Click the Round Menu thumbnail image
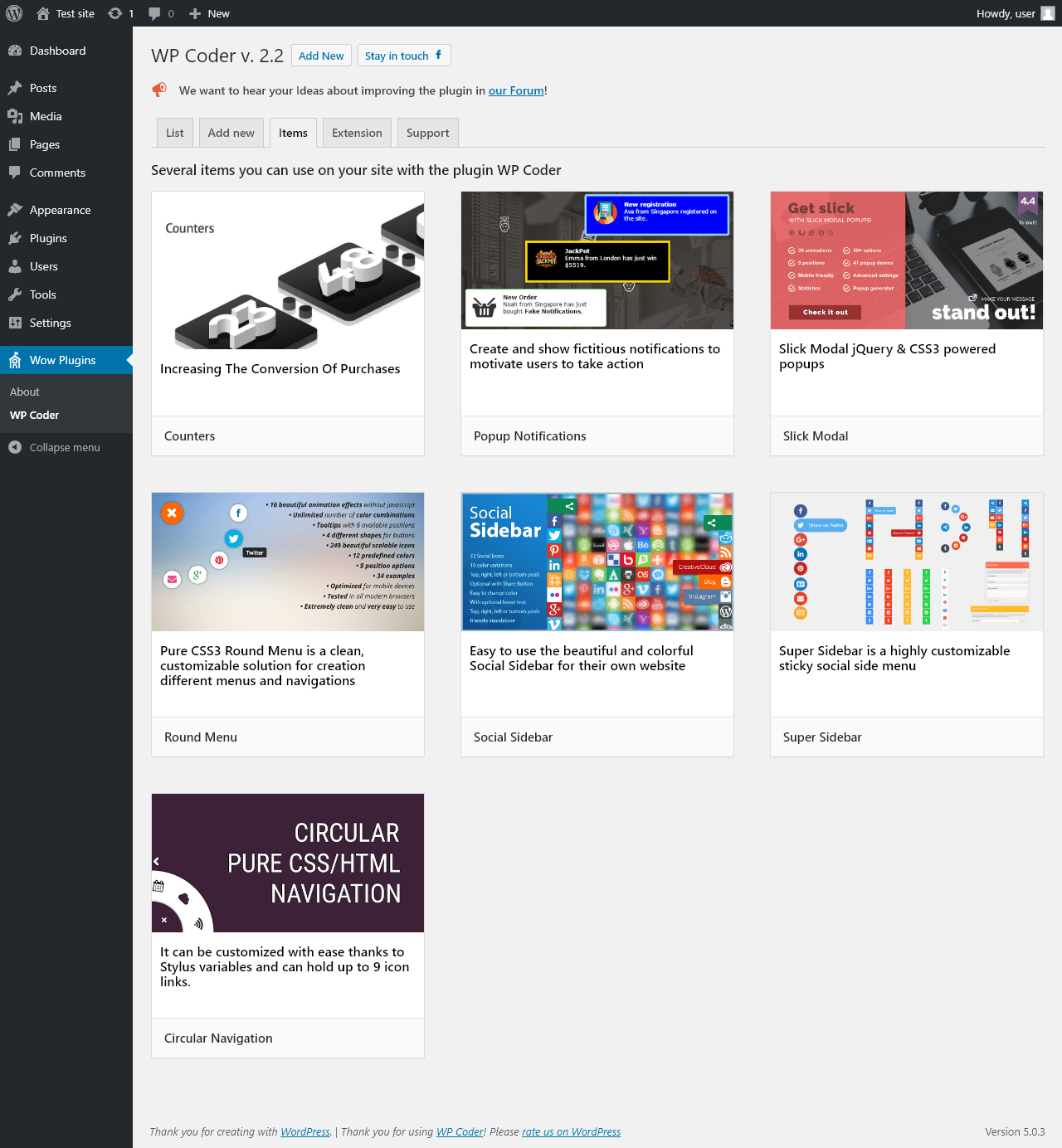Screen dimensions: 1062x1148 pyautogui.click(x=288, y=562)
